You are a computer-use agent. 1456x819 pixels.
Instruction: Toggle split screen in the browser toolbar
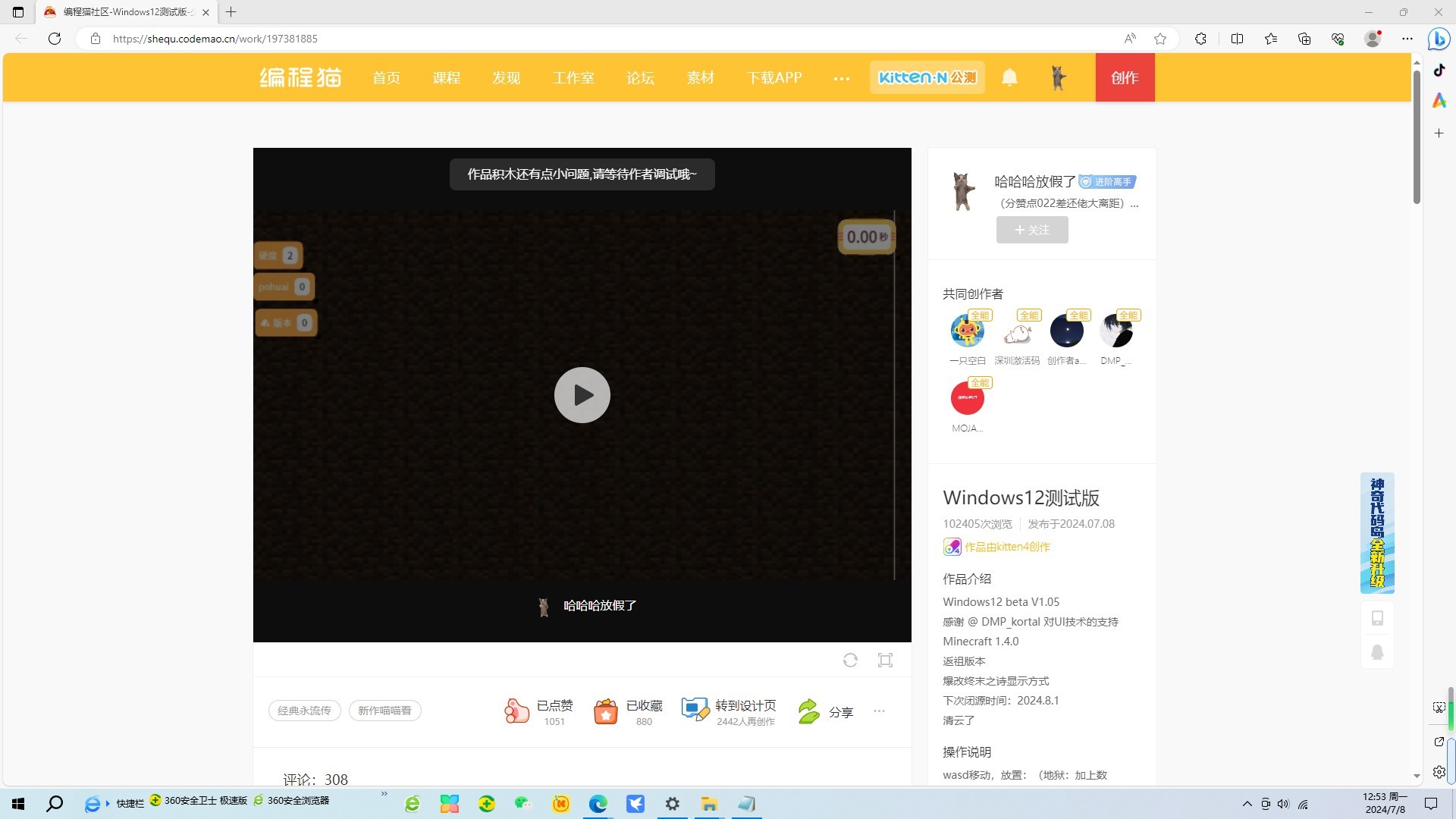[x=1237, y=39]
